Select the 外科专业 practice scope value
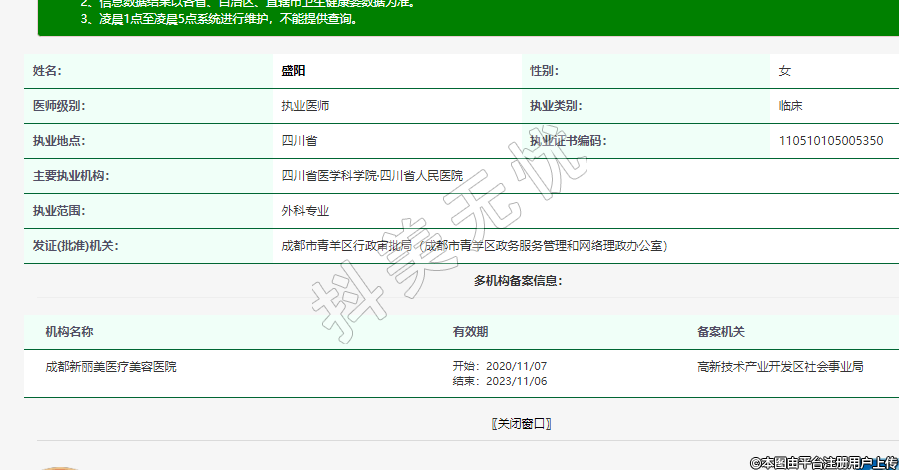 (x=305, y=211)
